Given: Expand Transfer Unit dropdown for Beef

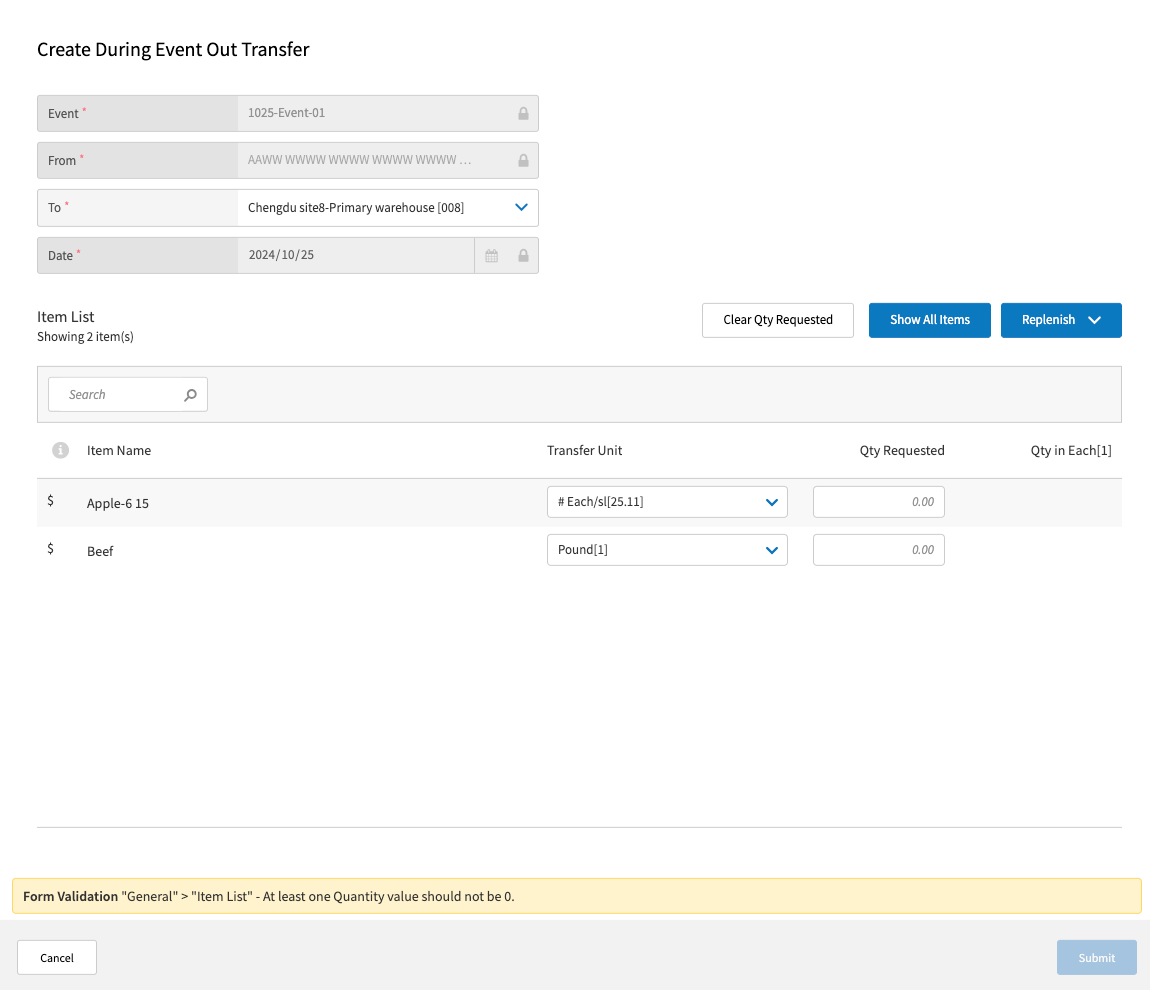Looking at the screenshot, I should [771, 550].
